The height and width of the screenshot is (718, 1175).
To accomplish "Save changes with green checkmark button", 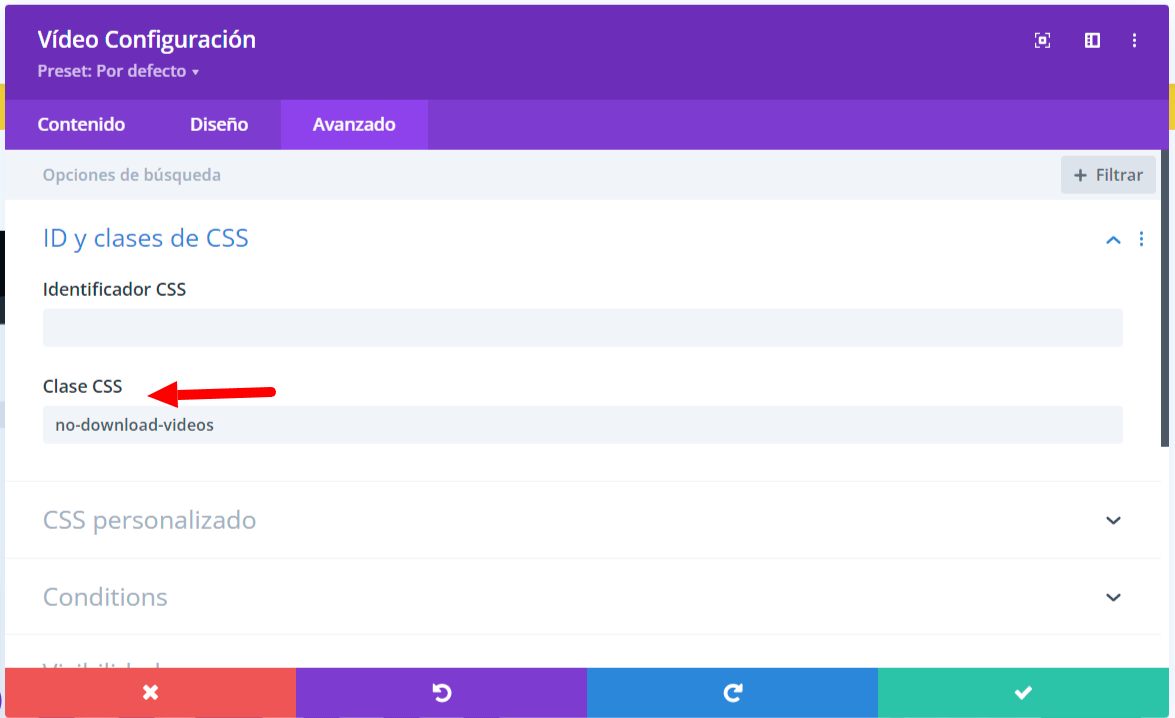I will click(x=1023, y=693).
